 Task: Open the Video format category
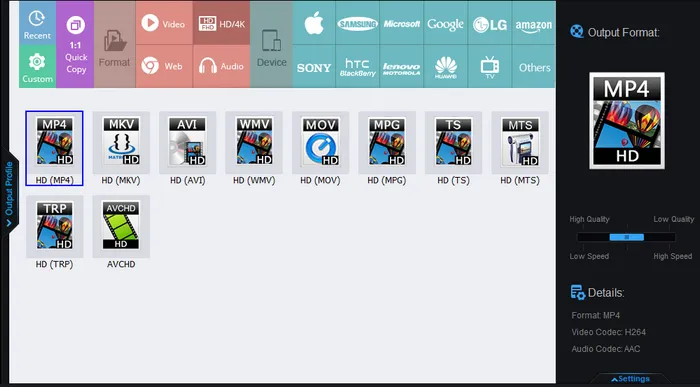(164, 23)
